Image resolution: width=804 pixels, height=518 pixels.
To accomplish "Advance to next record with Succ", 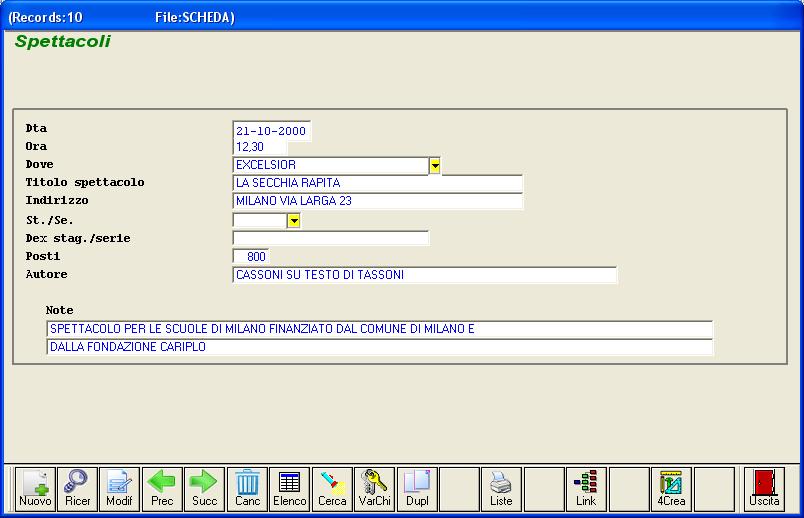I will (x=204, y=489).
